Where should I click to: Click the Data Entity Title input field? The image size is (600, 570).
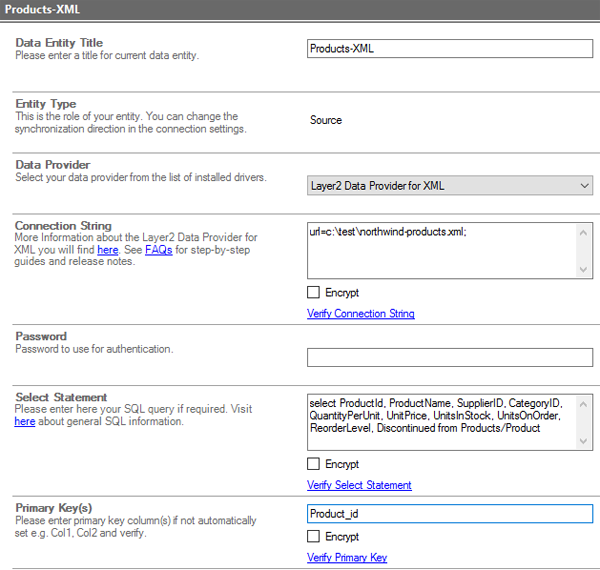point(449,48)
